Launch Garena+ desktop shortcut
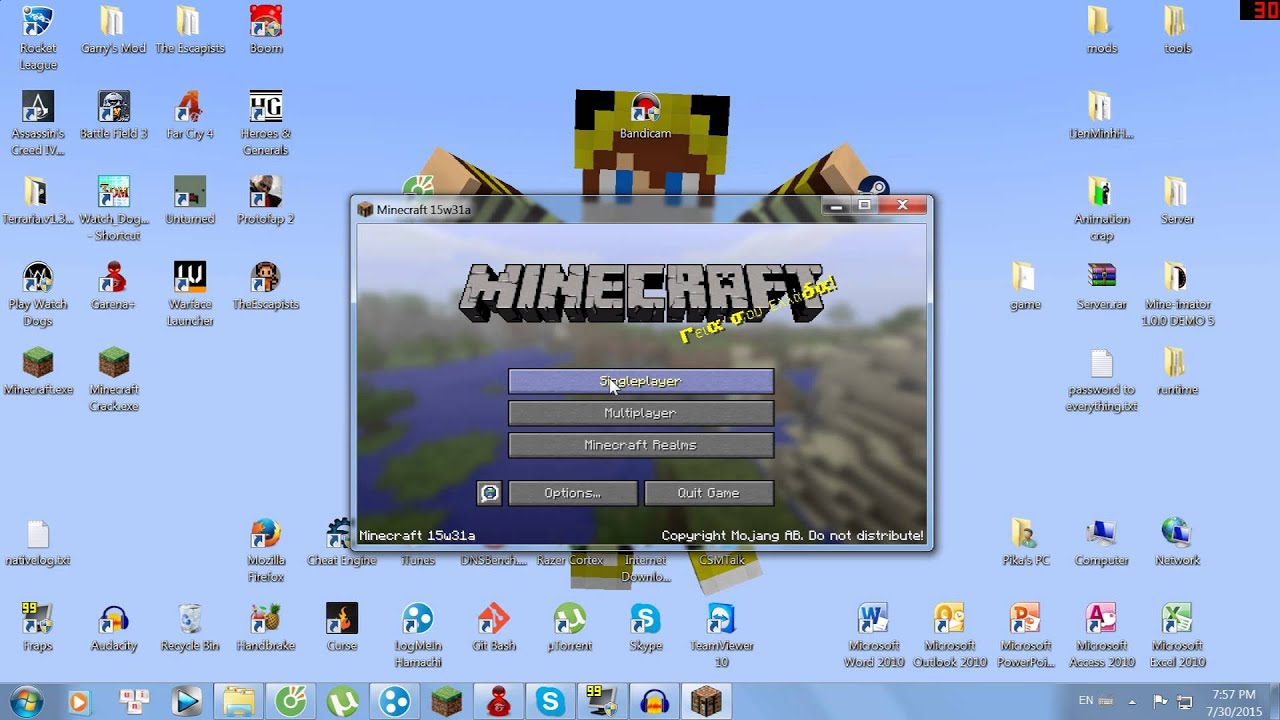Viewport: 1280px width, 720px height. click(x=113, y=286)
